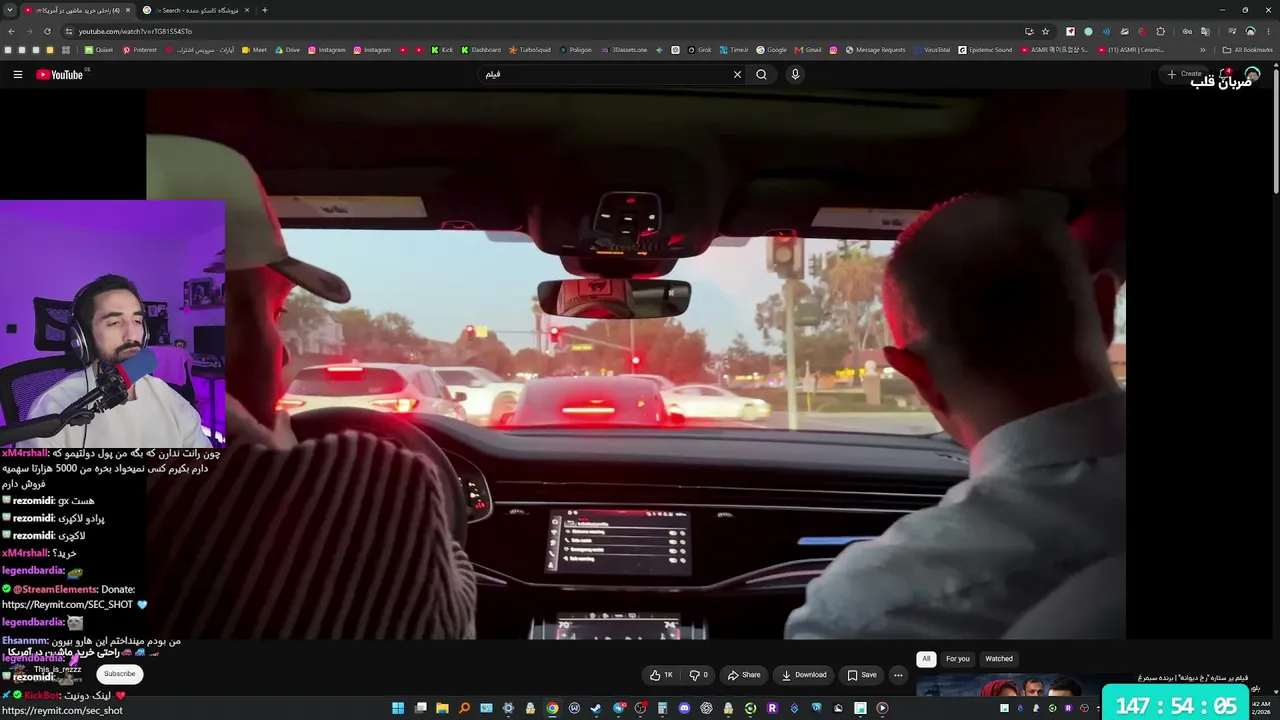This screenshot has height=720, width=1280.
Task: Open File Explorer from the taskbar
Action: click(x=442, y=708)
